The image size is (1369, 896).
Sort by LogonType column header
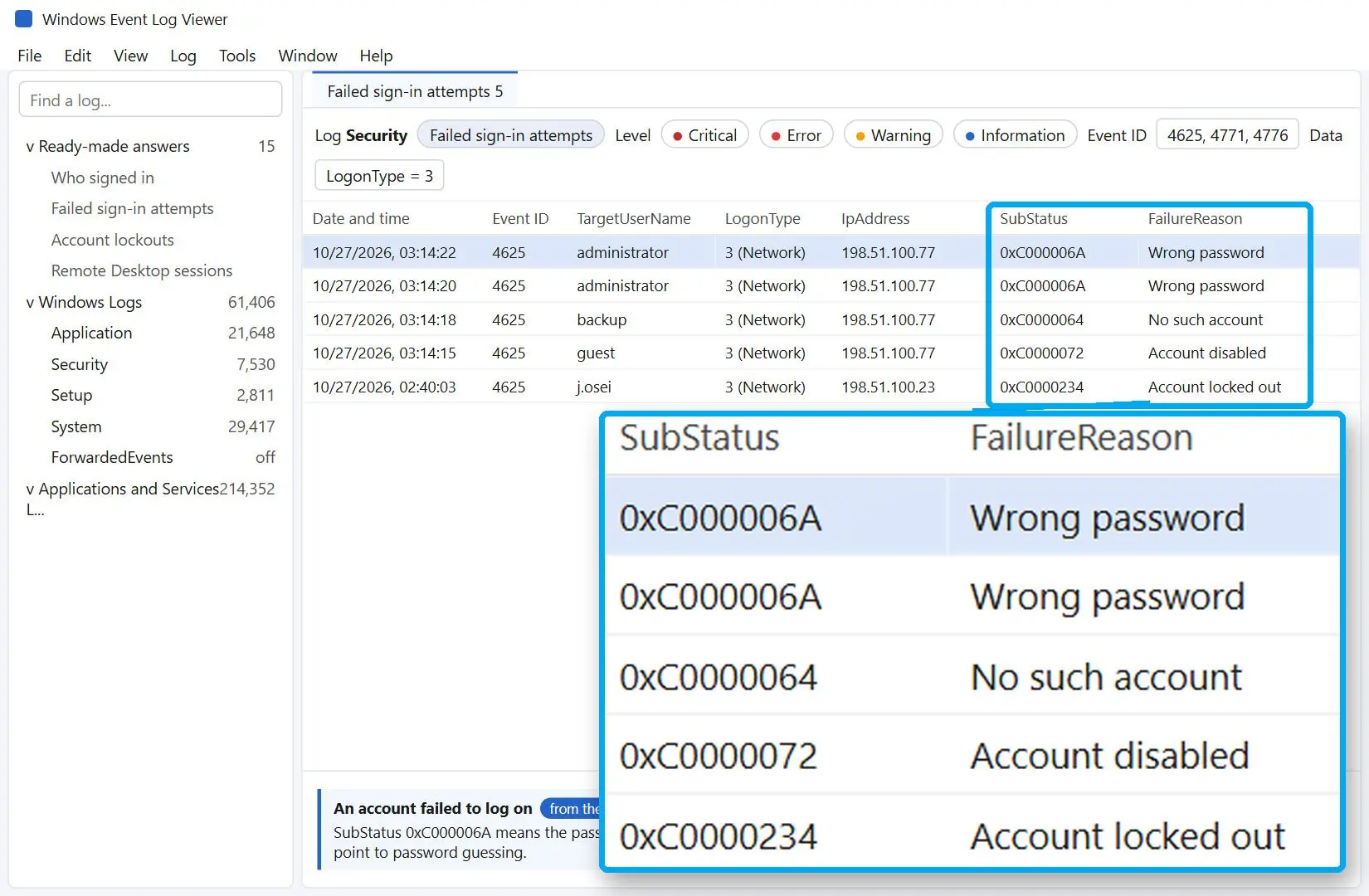click(762, 218)
